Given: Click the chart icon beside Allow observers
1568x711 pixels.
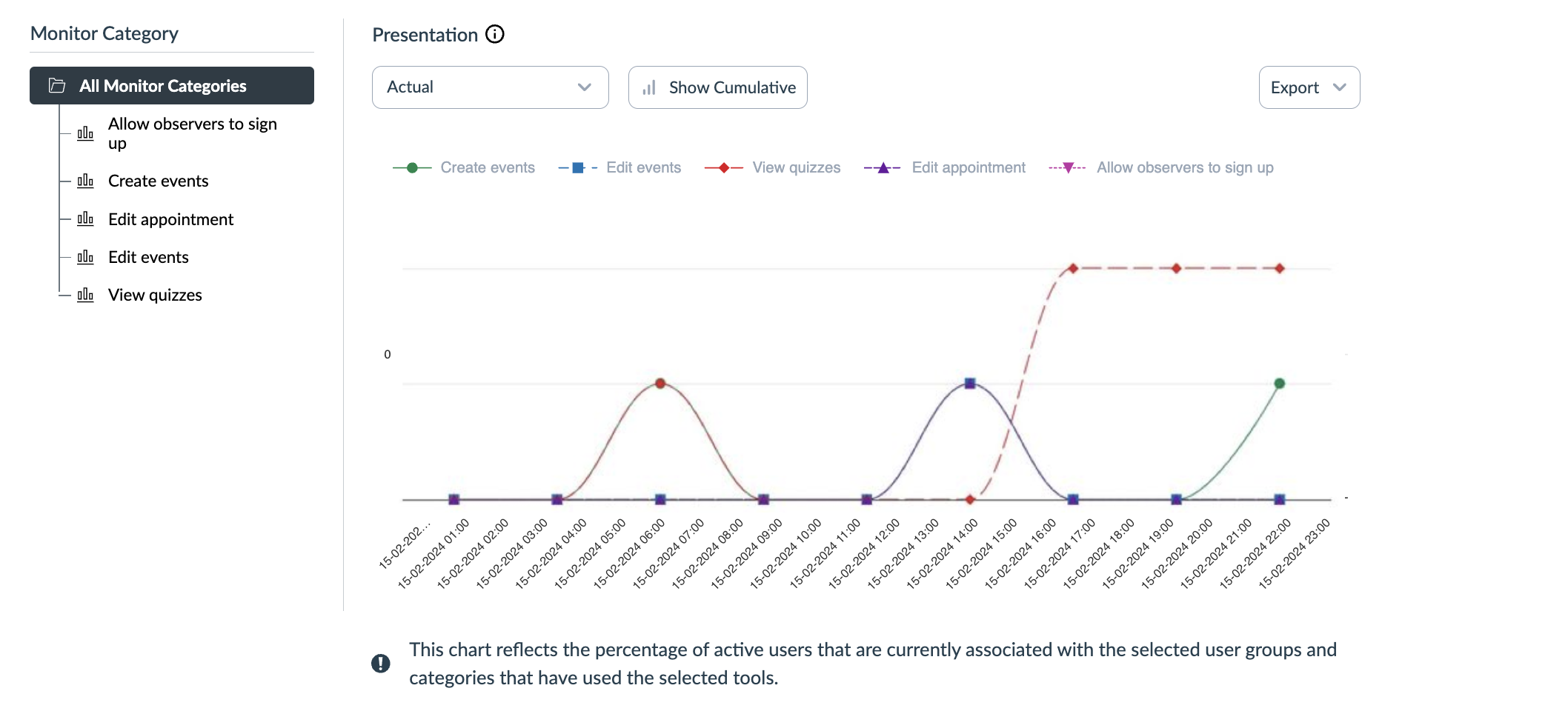Looking at the screenshot, I should [85, 133].
